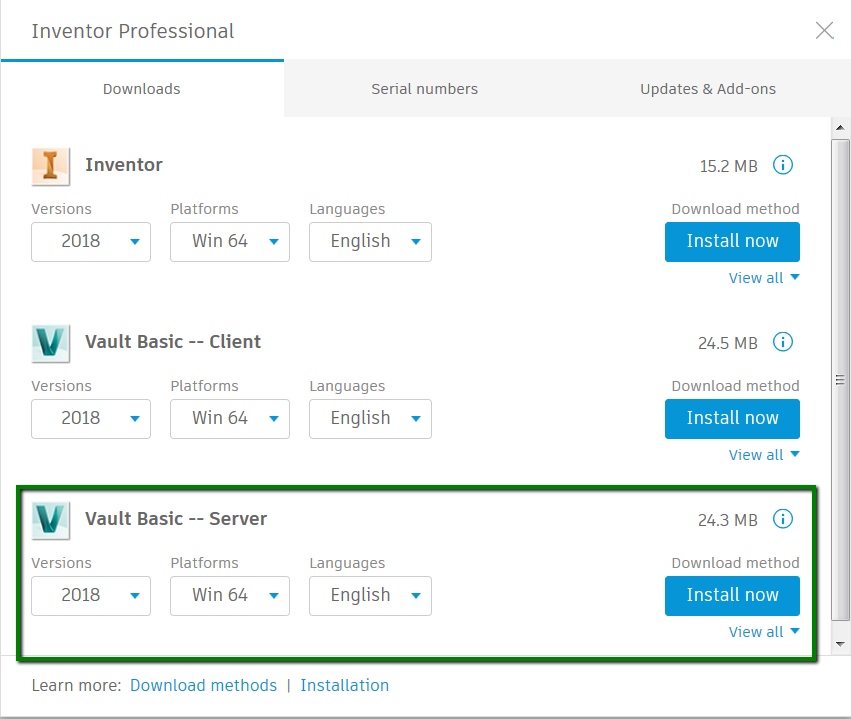This screenshot has width=851, height=719.
Task: Switch to the Serial numbers tab
Action: 424,89
